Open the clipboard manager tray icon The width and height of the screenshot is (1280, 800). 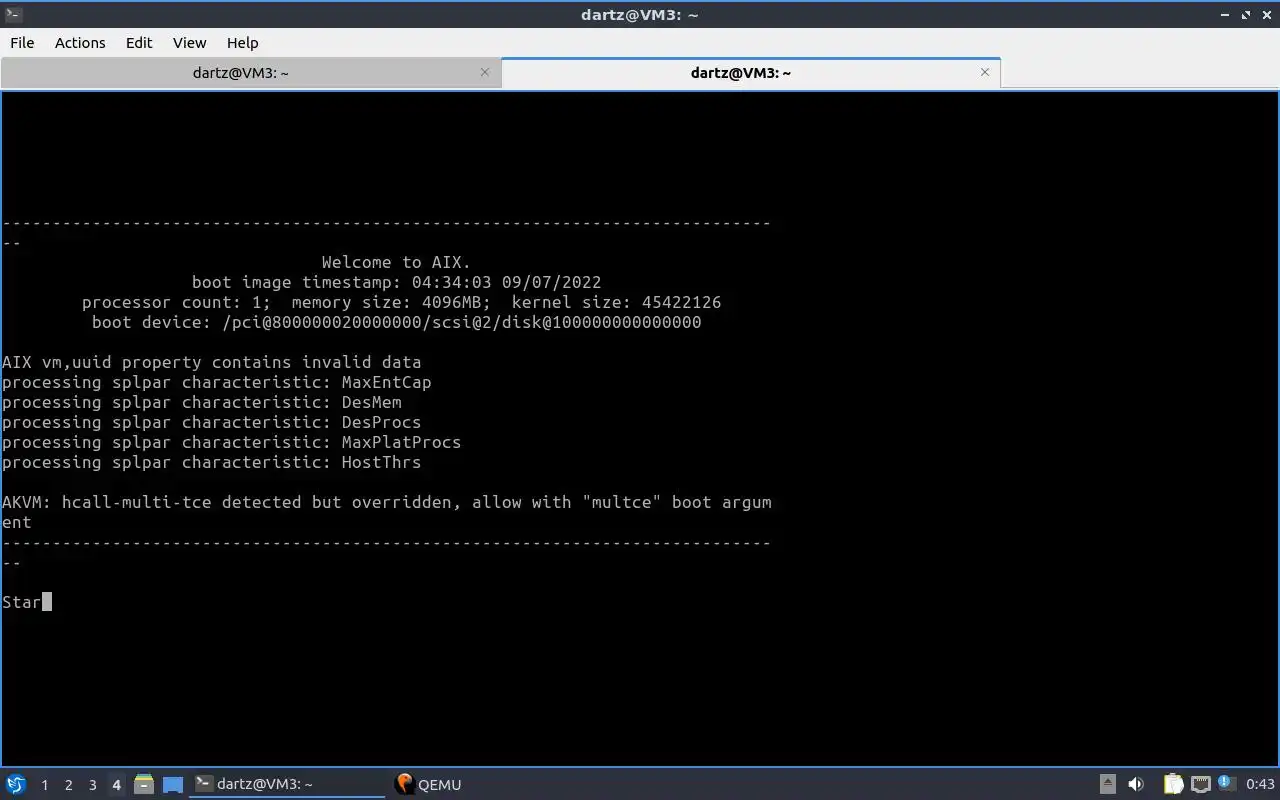pyautogui.click(x=1173, y=784)
